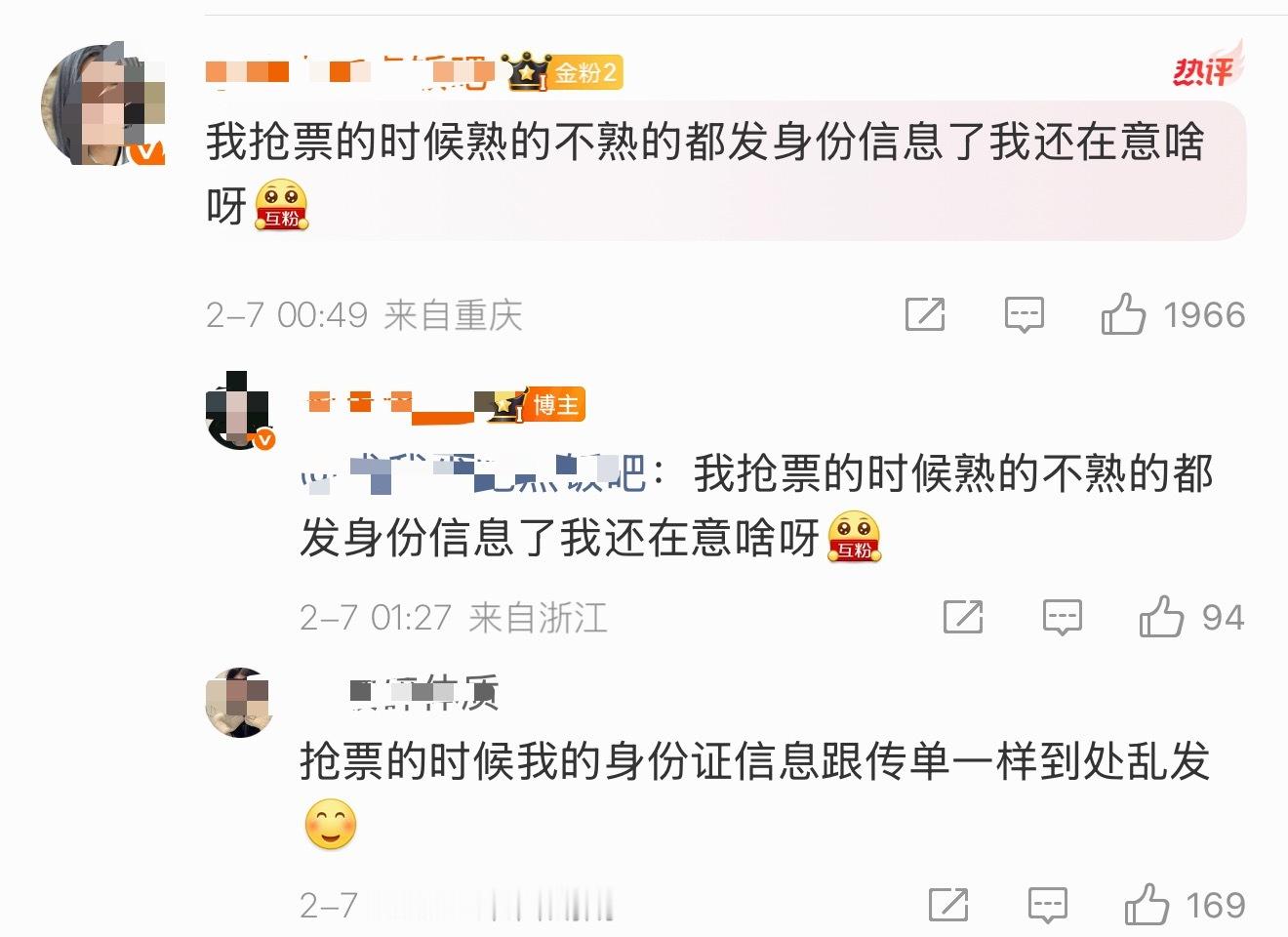Open the third commenter's username
1288x937 pixels.
[x=424, y=692]
